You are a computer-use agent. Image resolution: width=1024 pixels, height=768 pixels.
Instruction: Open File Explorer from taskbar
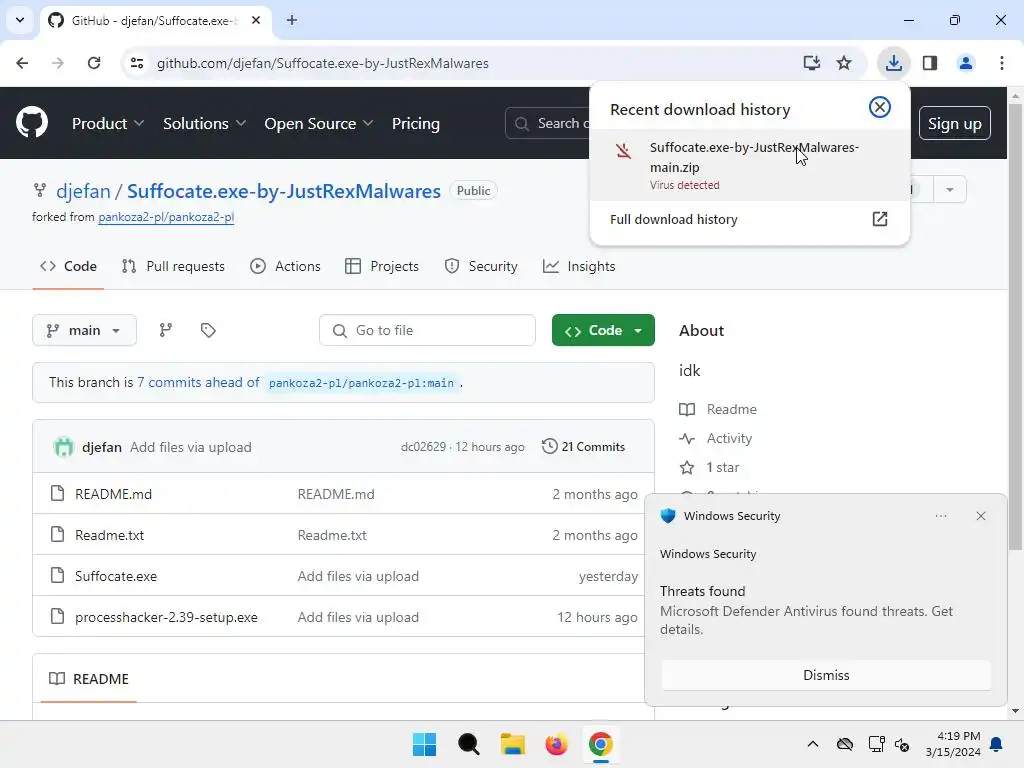coord(513,744)
